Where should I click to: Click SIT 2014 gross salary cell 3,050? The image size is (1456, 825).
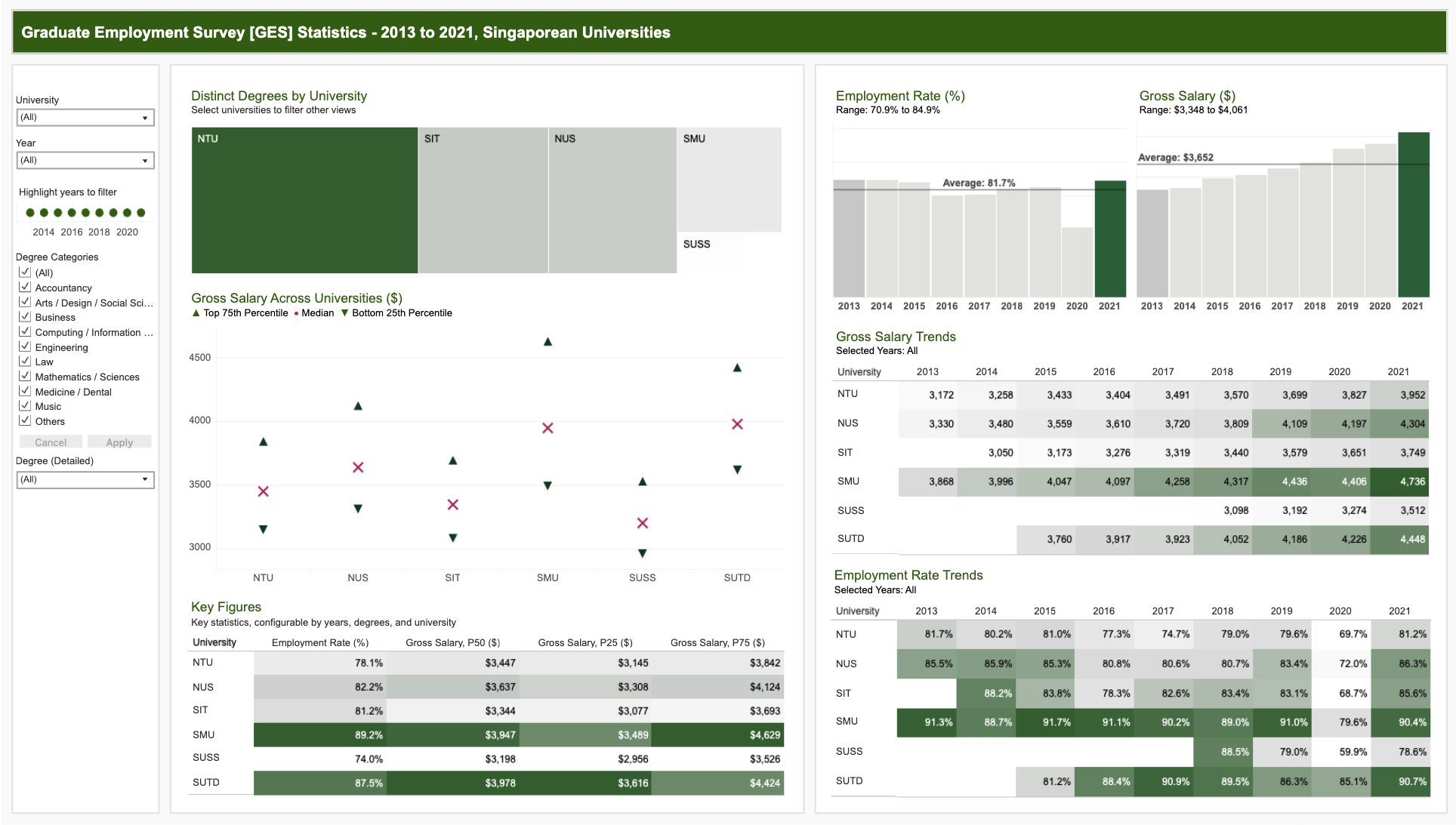coord(986,453)
